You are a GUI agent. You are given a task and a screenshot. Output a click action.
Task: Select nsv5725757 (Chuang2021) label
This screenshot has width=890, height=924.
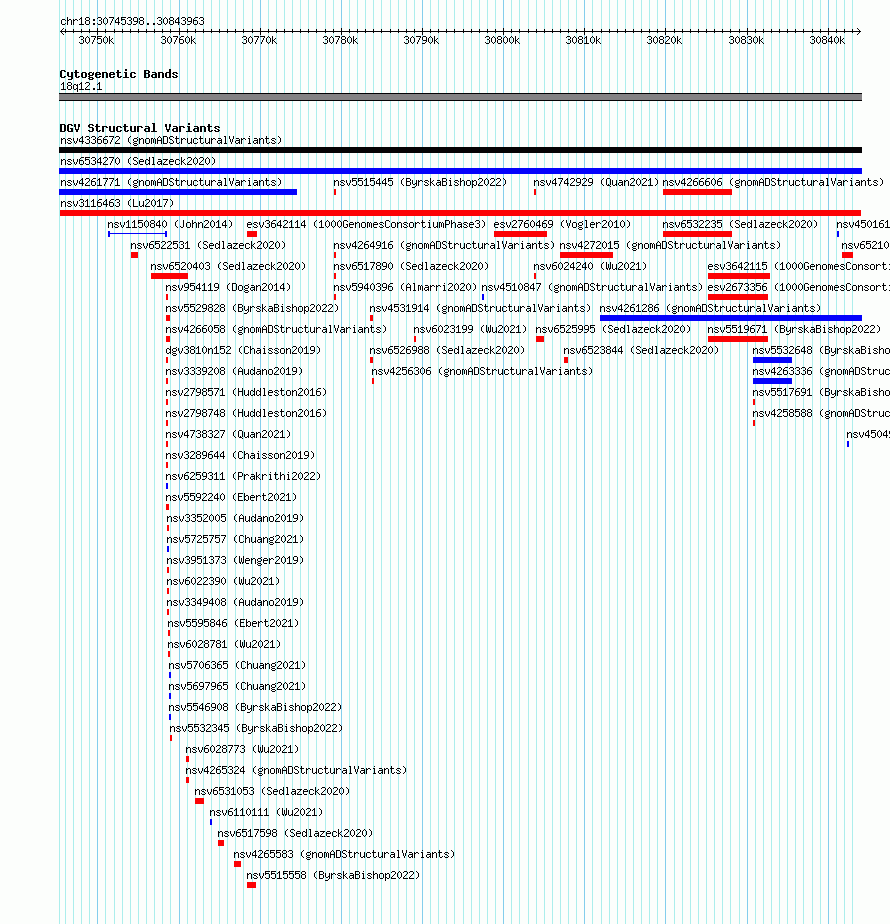(235, 540)
